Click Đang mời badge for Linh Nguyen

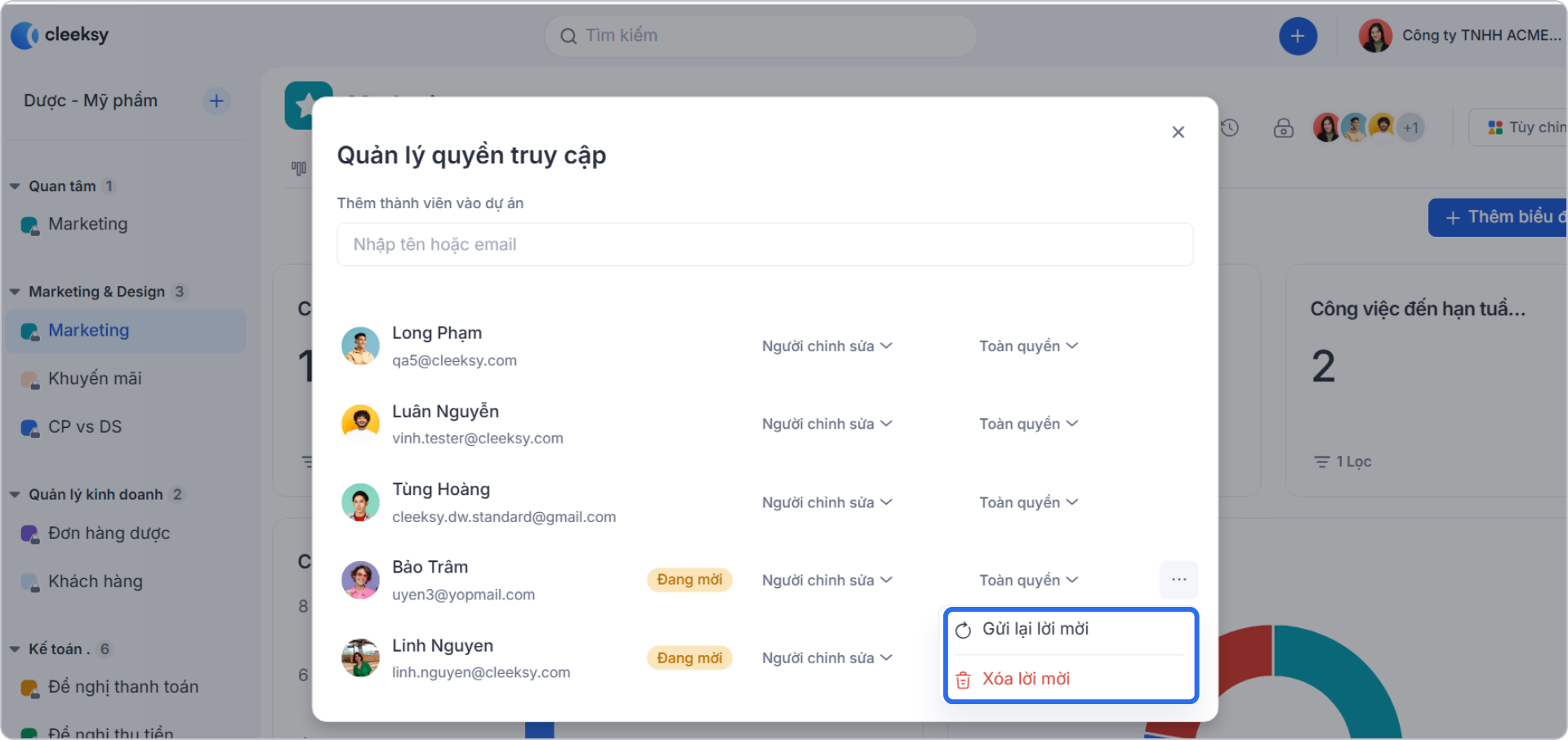pyautogui.click(x=690, y=658)
